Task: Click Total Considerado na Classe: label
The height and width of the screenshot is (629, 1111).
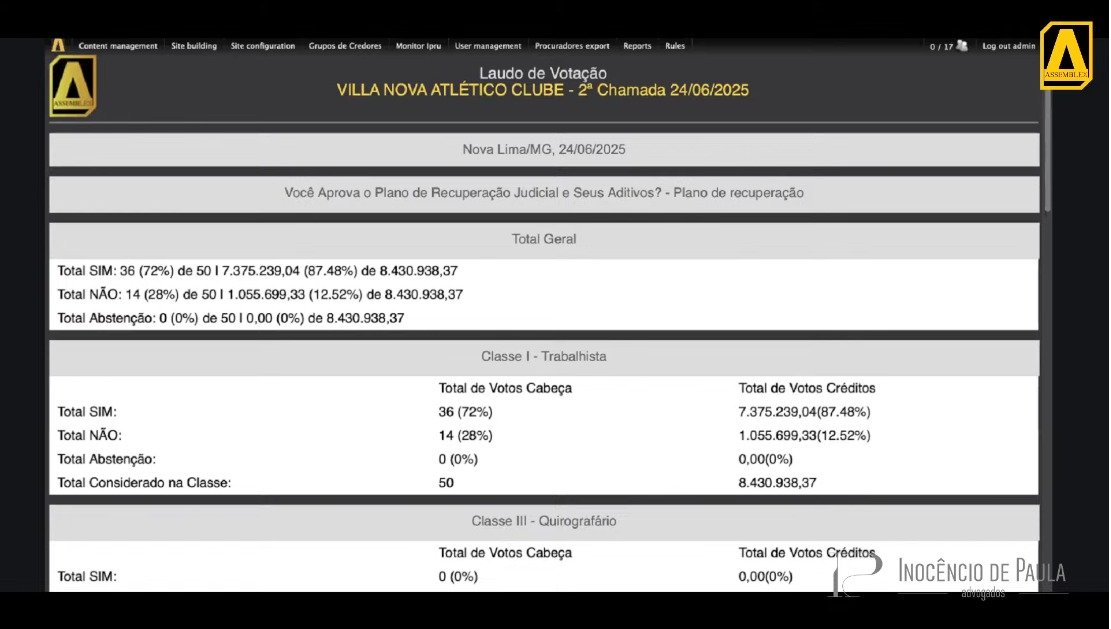Action: point(144,483)
